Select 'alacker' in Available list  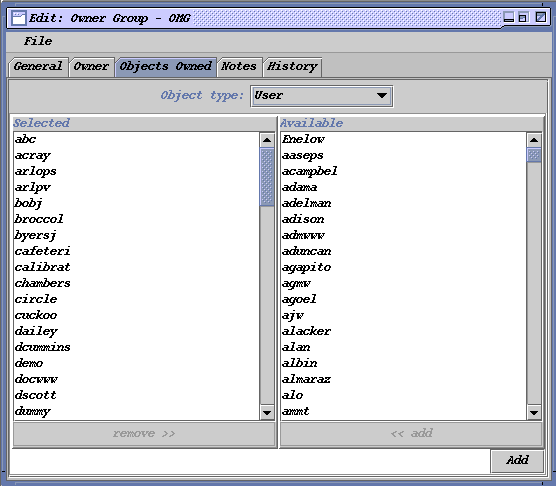coord(404,331)
